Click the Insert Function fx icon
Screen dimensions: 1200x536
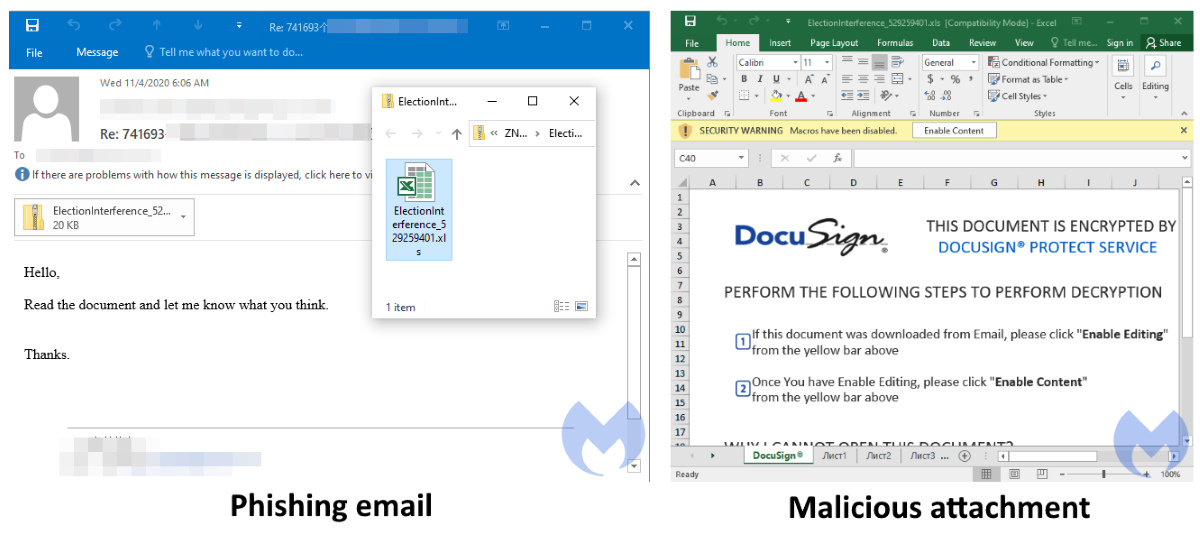coord(837,158)
